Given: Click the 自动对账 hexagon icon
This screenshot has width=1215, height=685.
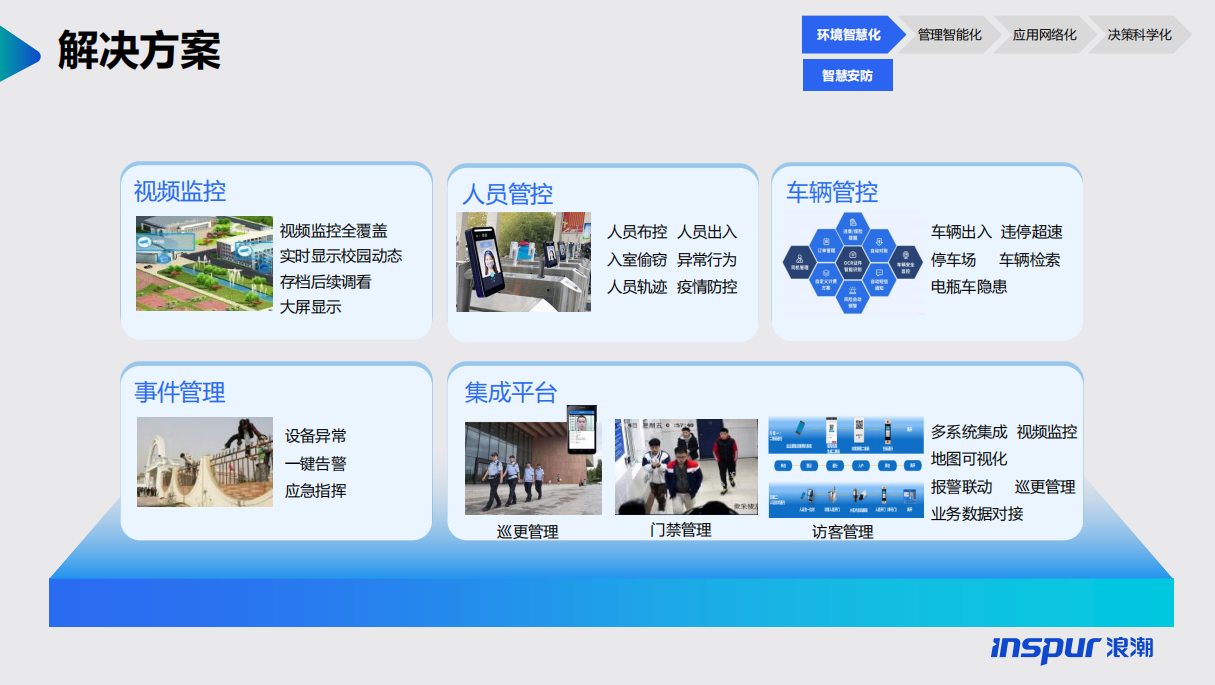Looking at the screenshot, I should click(x=879, y=246).
